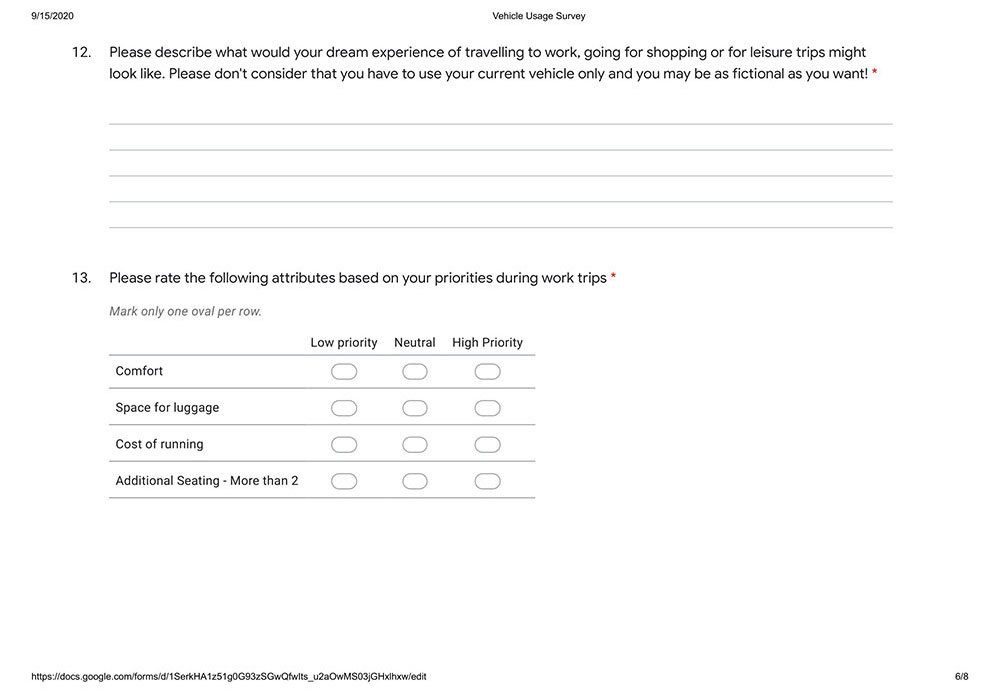Screen dimensions: 1000x692
Task: Mark Space for luggage as Neutral
Action: click(415, 408)
